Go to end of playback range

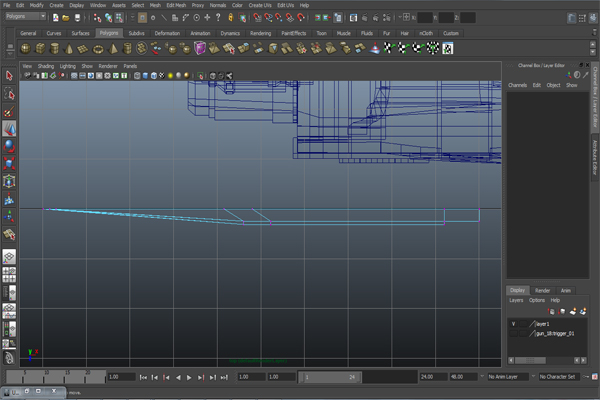(x=224, y=377)
